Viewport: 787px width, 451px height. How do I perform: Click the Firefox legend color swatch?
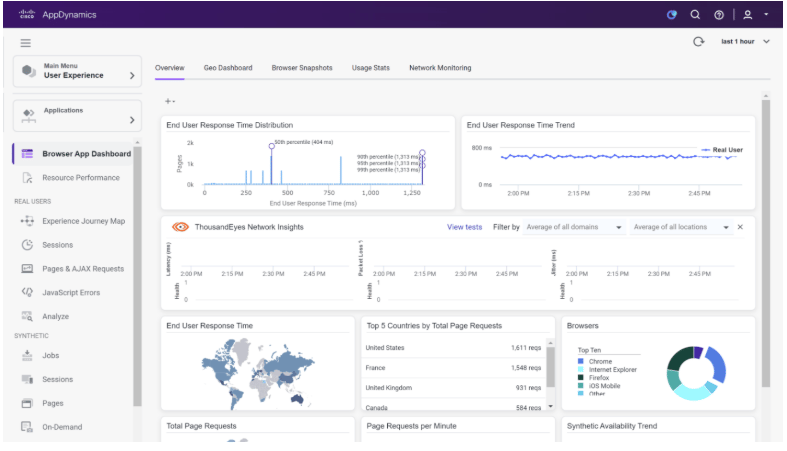tap(581, 377)
